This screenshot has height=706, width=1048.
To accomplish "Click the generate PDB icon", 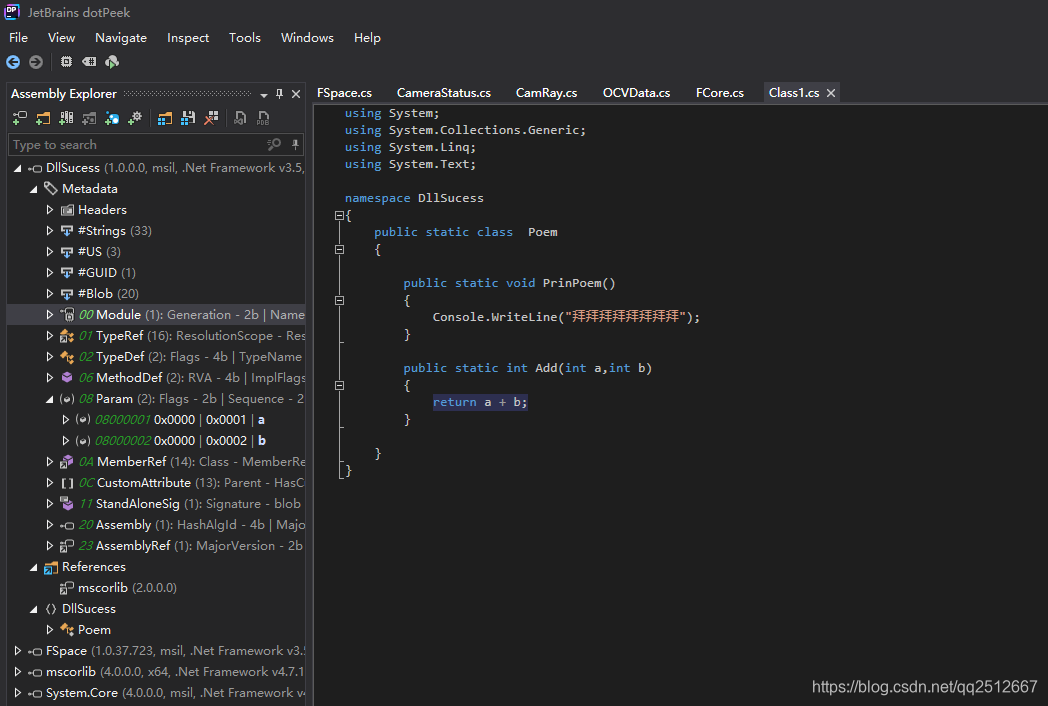I will point(263,118).
